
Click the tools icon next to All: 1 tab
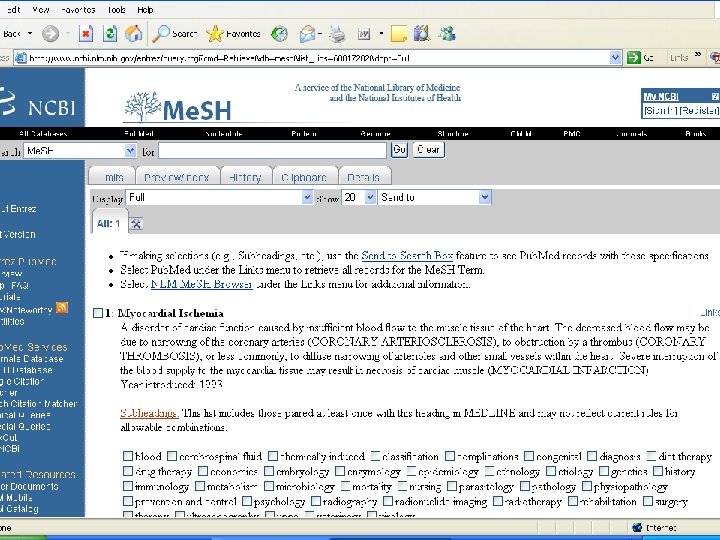point(136,224)
